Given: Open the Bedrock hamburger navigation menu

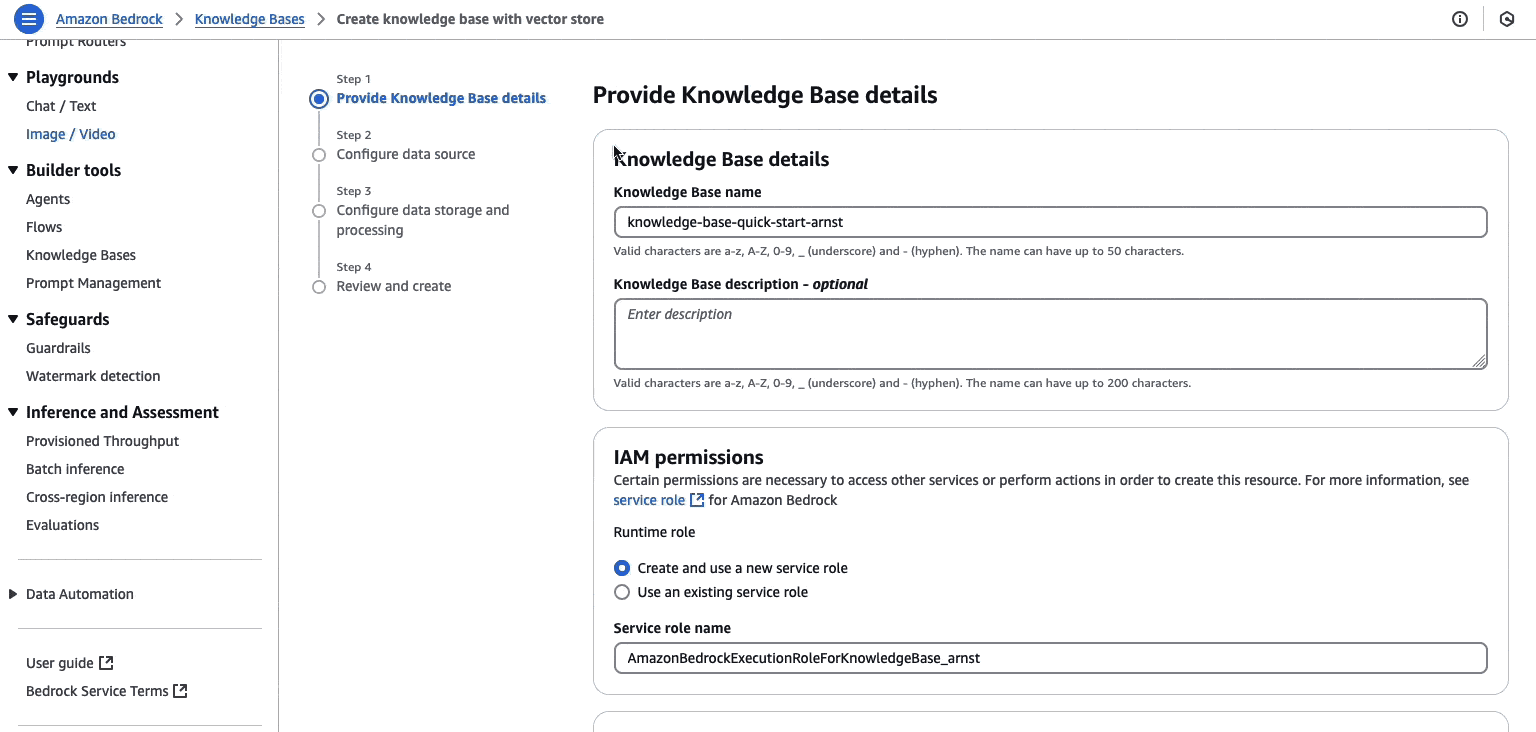Looking at the screenshot, I should pos(29,19).
